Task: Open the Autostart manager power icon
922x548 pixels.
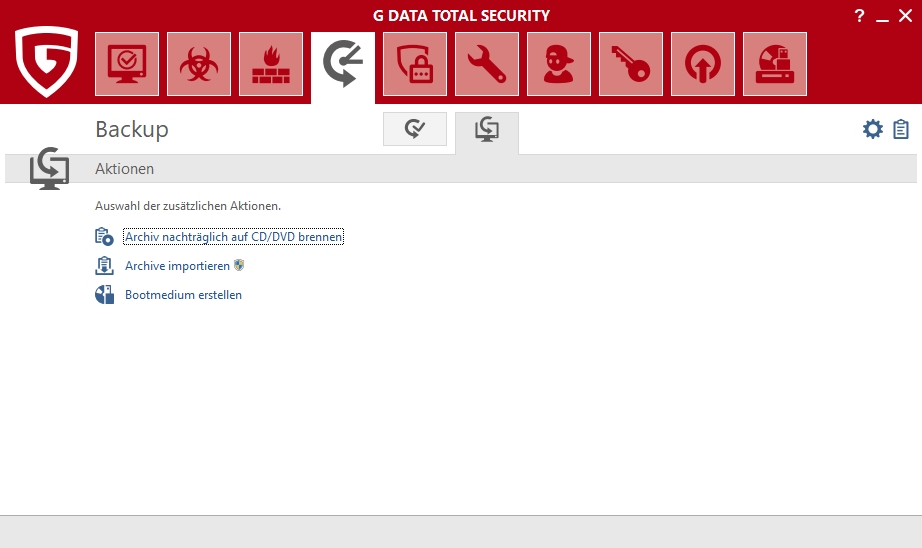Action: tap(703, 64)
